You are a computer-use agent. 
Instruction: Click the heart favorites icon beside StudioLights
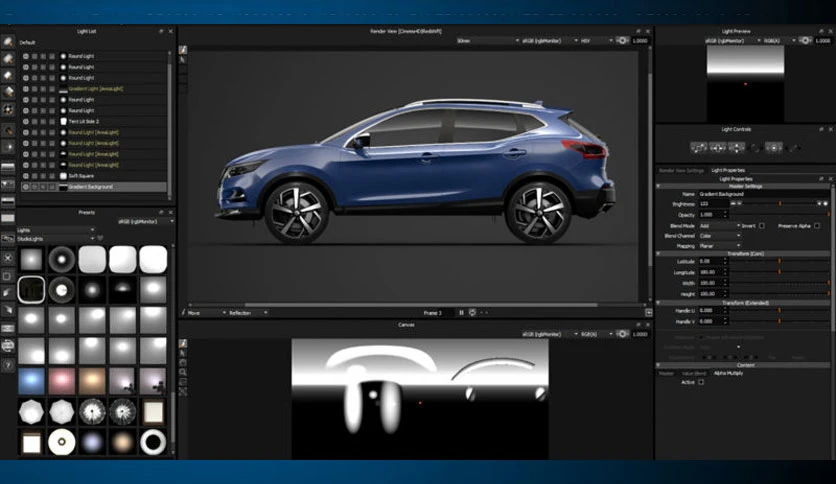coord(100,238)
